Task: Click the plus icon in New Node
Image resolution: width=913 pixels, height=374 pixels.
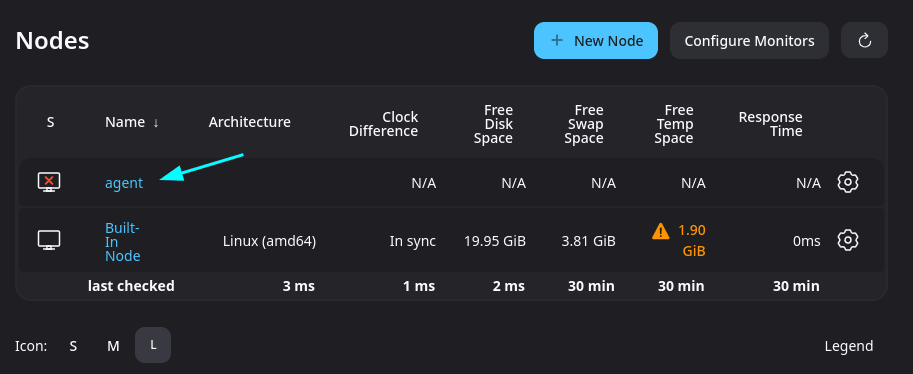Action: pyautogui.click(x=557, y=40)
